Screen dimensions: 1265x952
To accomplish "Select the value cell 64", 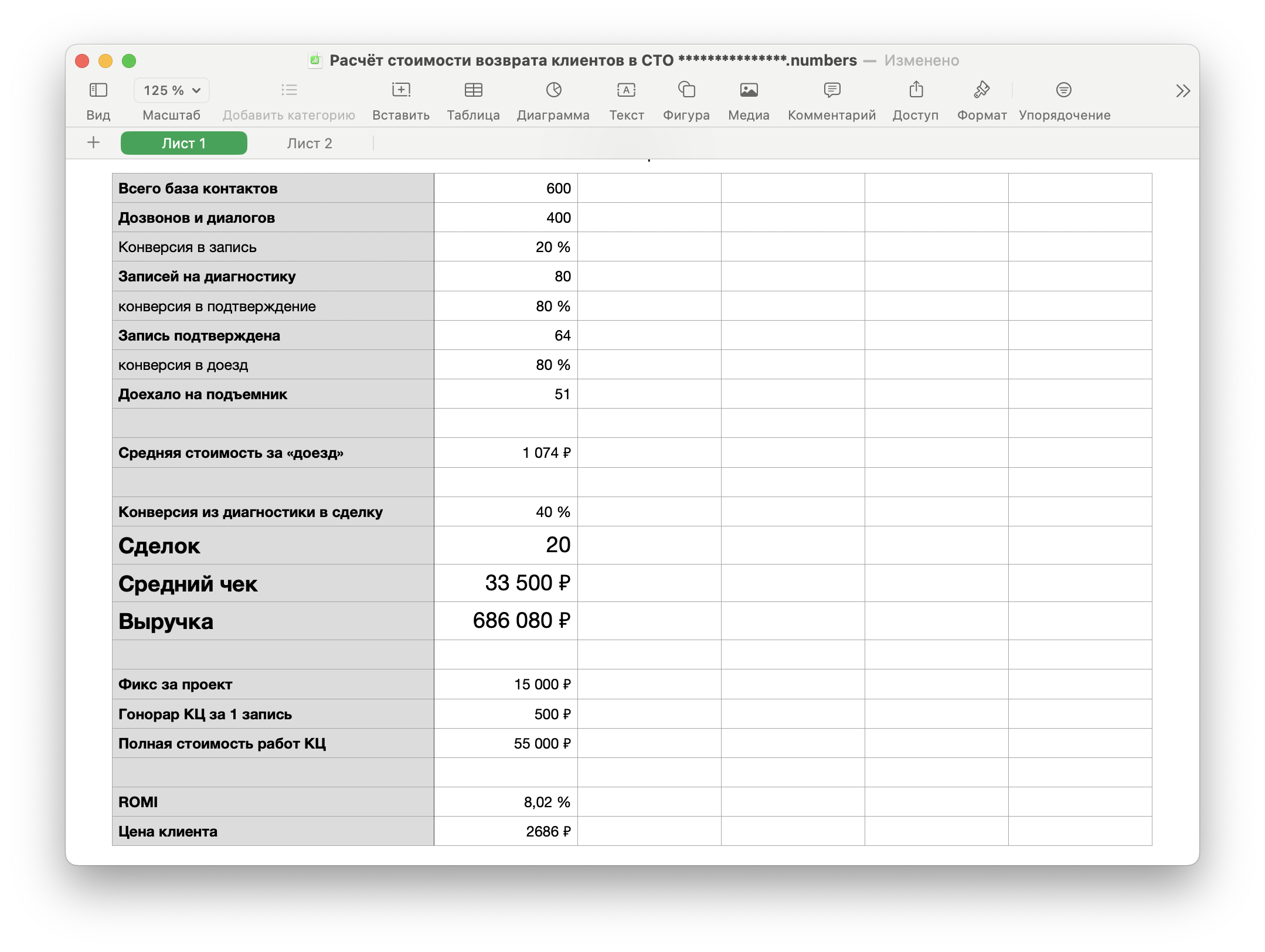I will (x=506, y=335).
